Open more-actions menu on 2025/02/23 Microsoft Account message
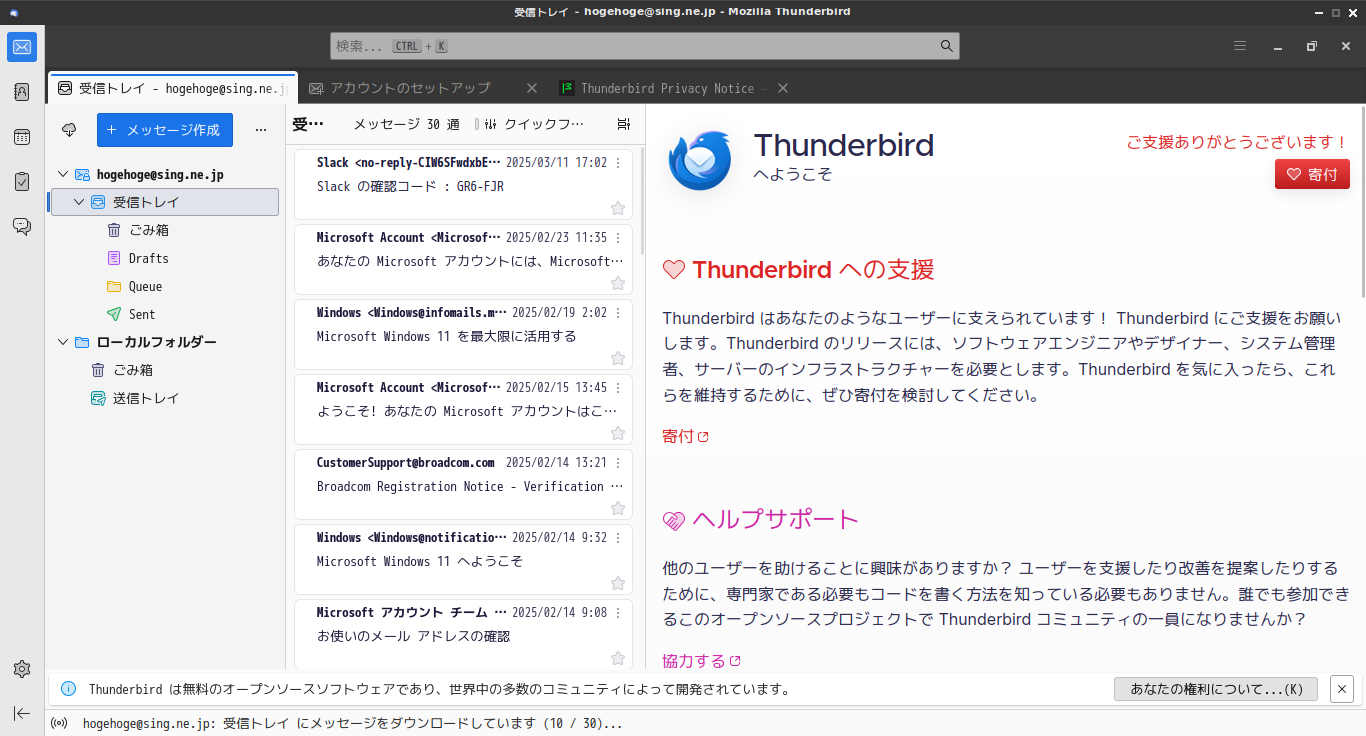Viewport: 1366px width, 736px height. [x=618, y=238]
